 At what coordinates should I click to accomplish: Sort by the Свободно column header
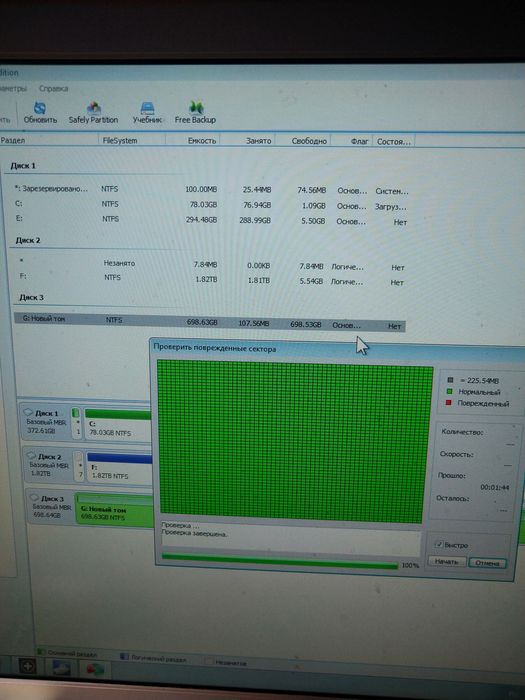tap(303, 141)
